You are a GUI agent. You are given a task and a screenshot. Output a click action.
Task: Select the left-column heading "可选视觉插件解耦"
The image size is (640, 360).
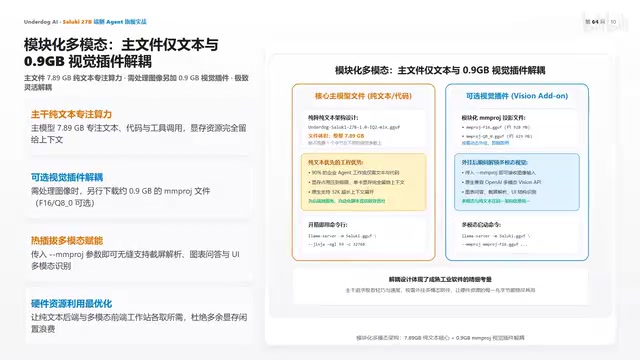[67, 178]
